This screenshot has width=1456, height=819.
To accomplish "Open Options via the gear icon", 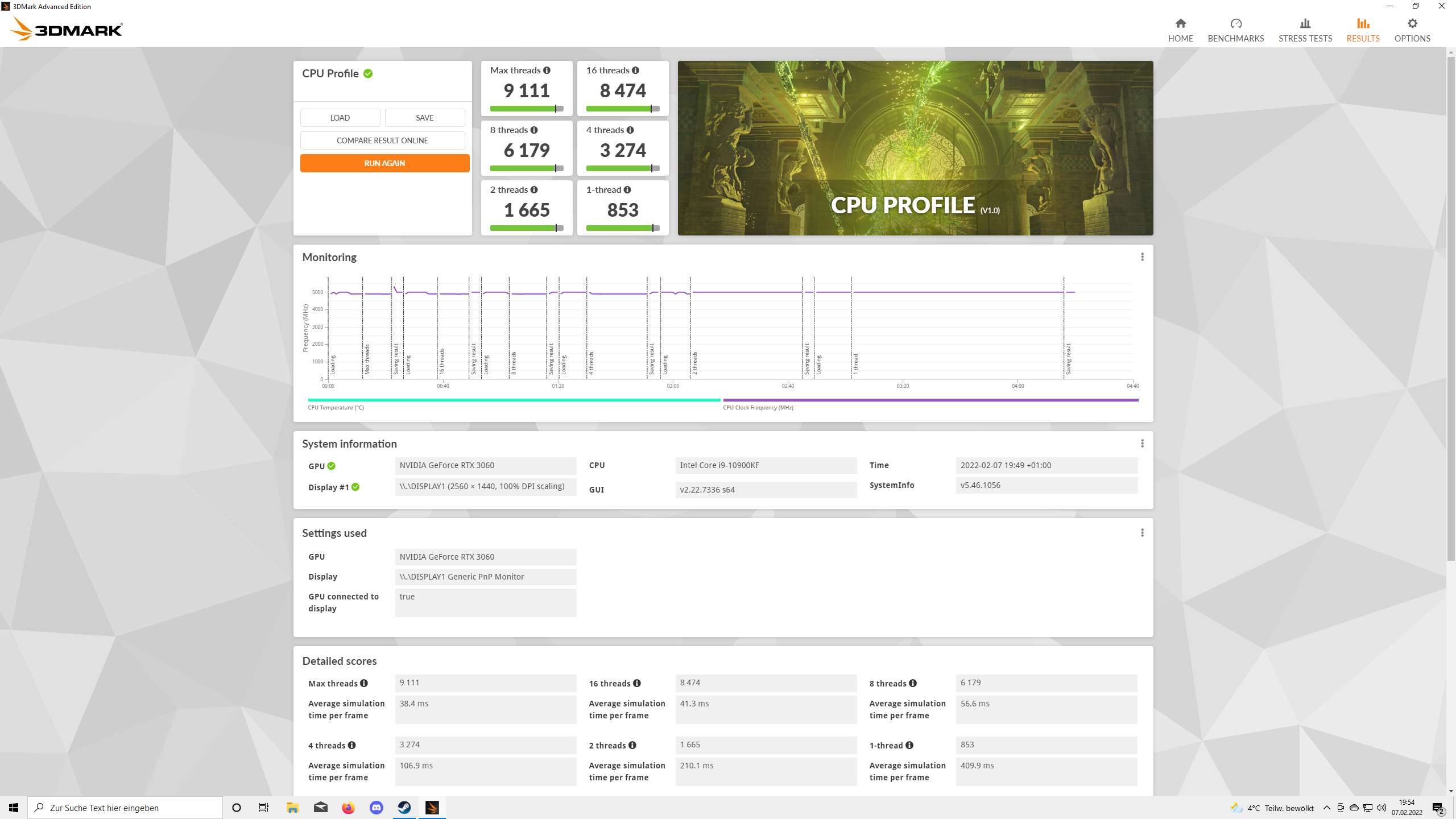I will (1412, 24).
